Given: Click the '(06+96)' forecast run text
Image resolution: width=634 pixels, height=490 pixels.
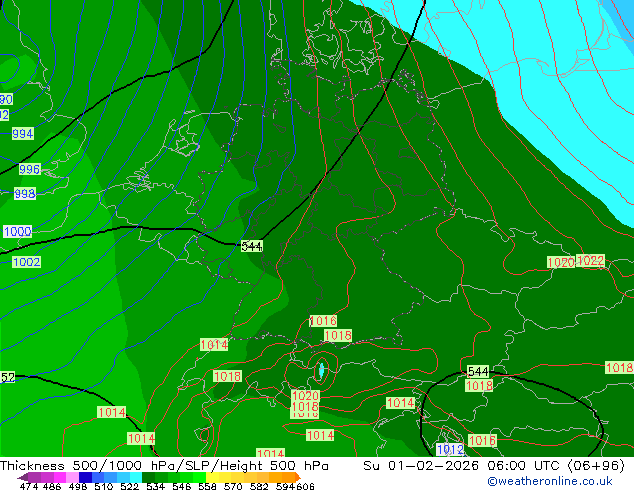Looking at the screenshot, I should [x=596, y=466].
